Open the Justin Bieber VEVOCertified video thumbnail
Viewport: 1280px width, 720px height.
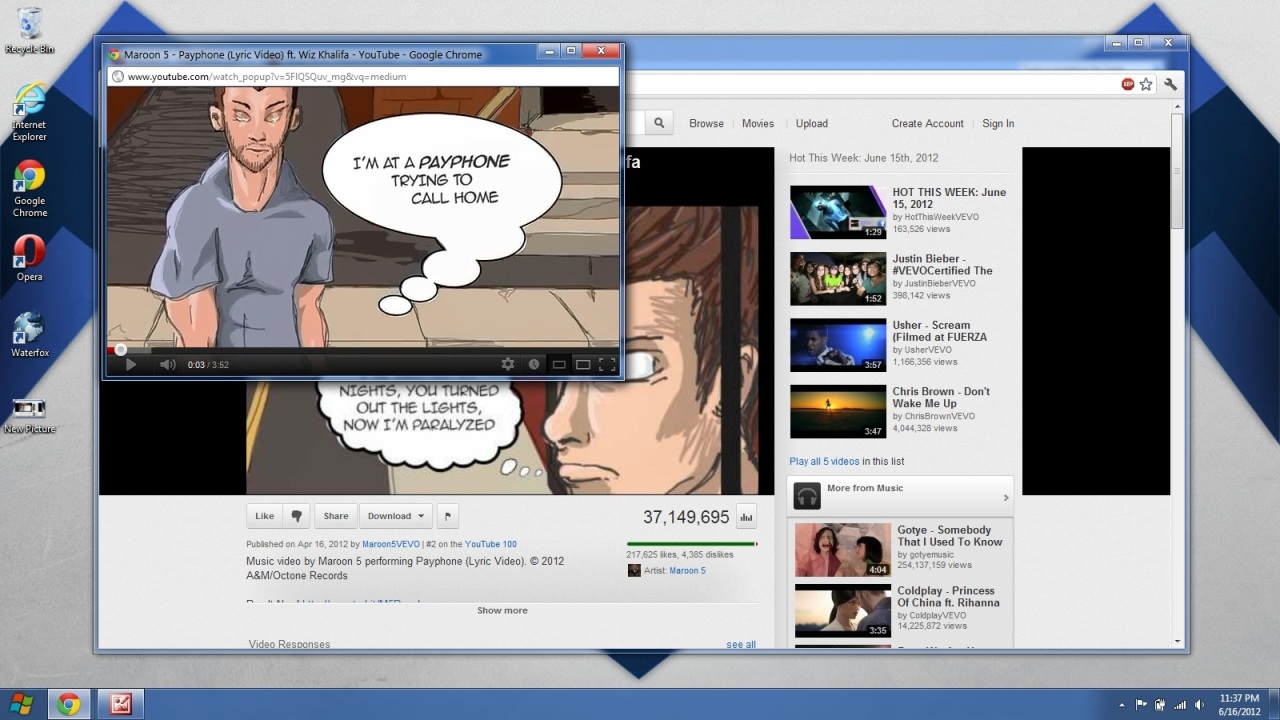[x=838, y=278]
